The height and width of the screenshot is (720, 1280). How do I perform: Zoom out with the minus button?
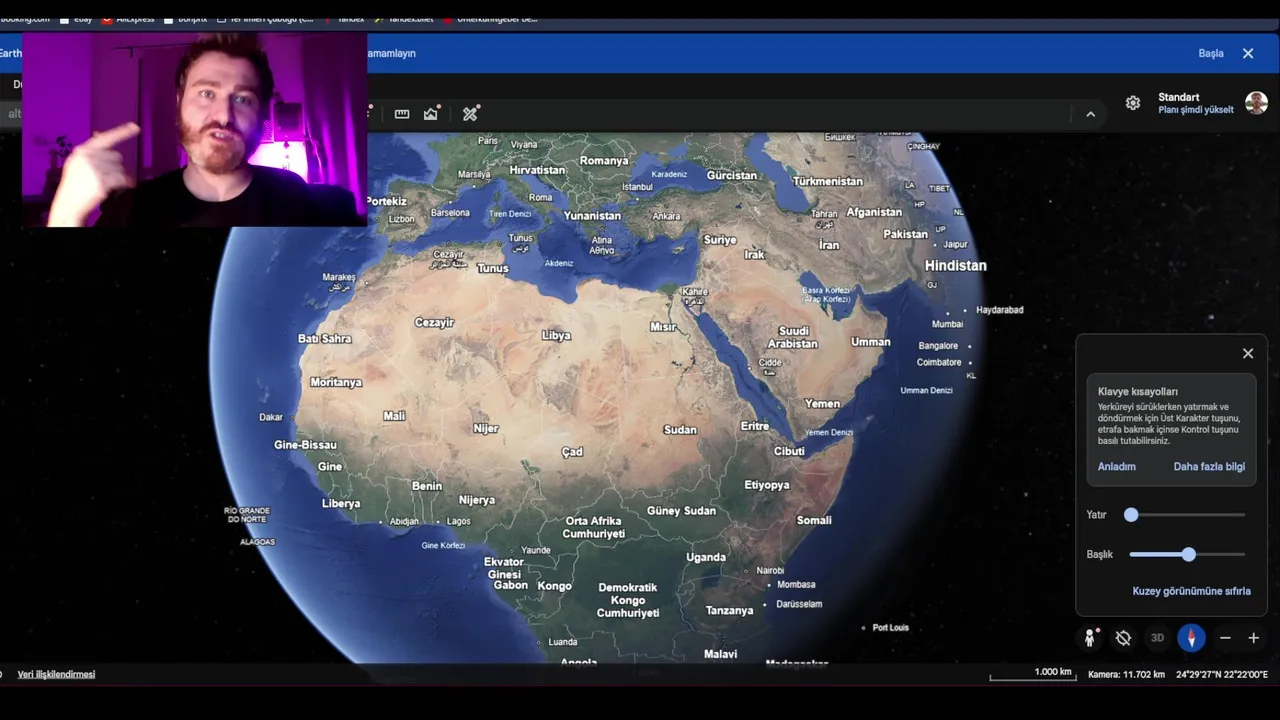coord(1225,638)
